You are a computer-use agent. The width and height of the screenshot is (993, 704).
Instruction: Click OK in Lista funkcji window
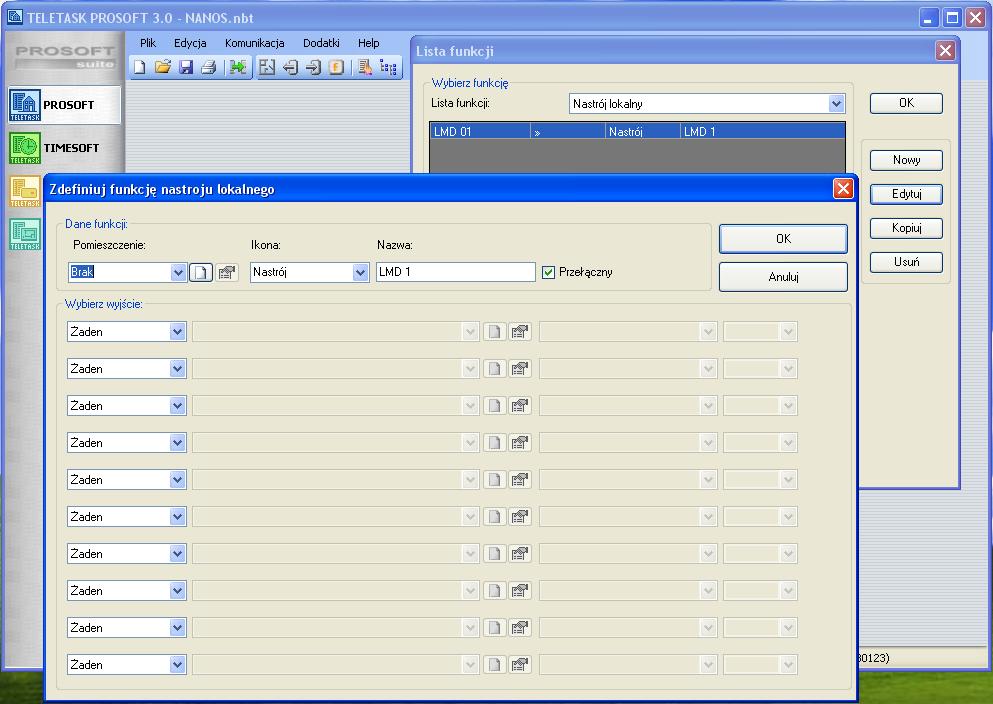906,103
